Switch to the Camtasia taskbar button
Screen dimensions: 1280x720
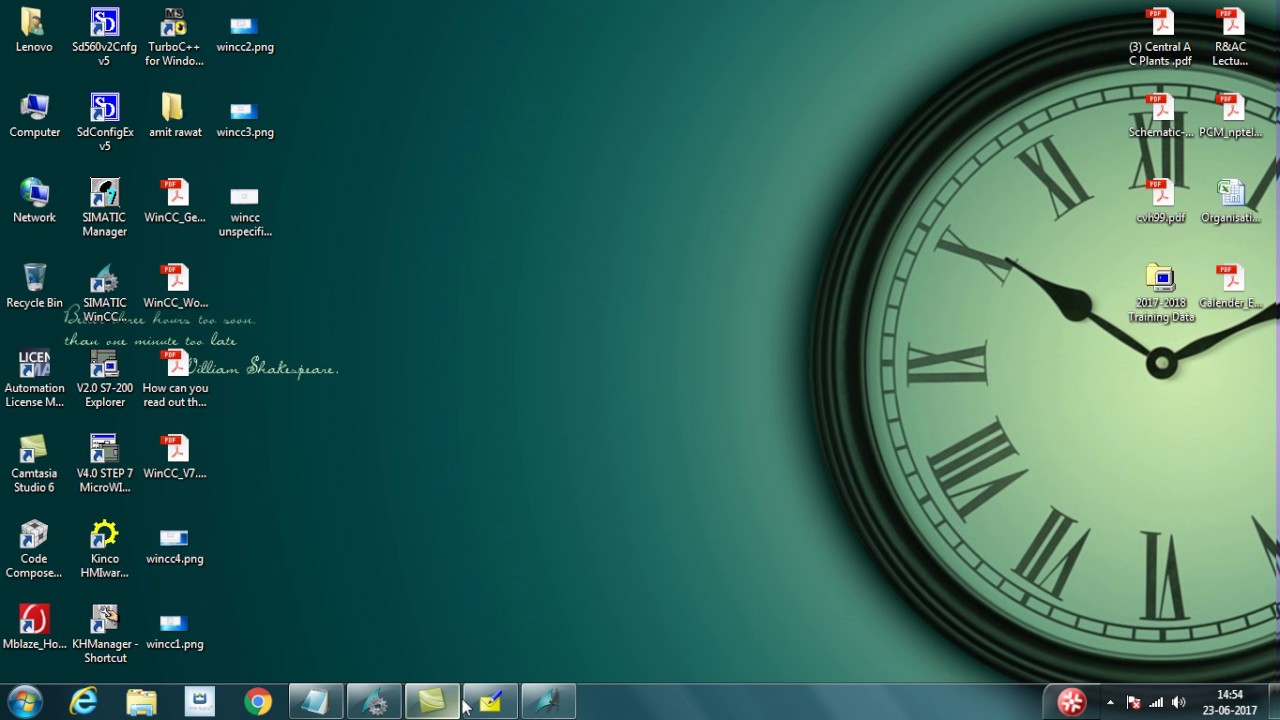tap(432, 702)
